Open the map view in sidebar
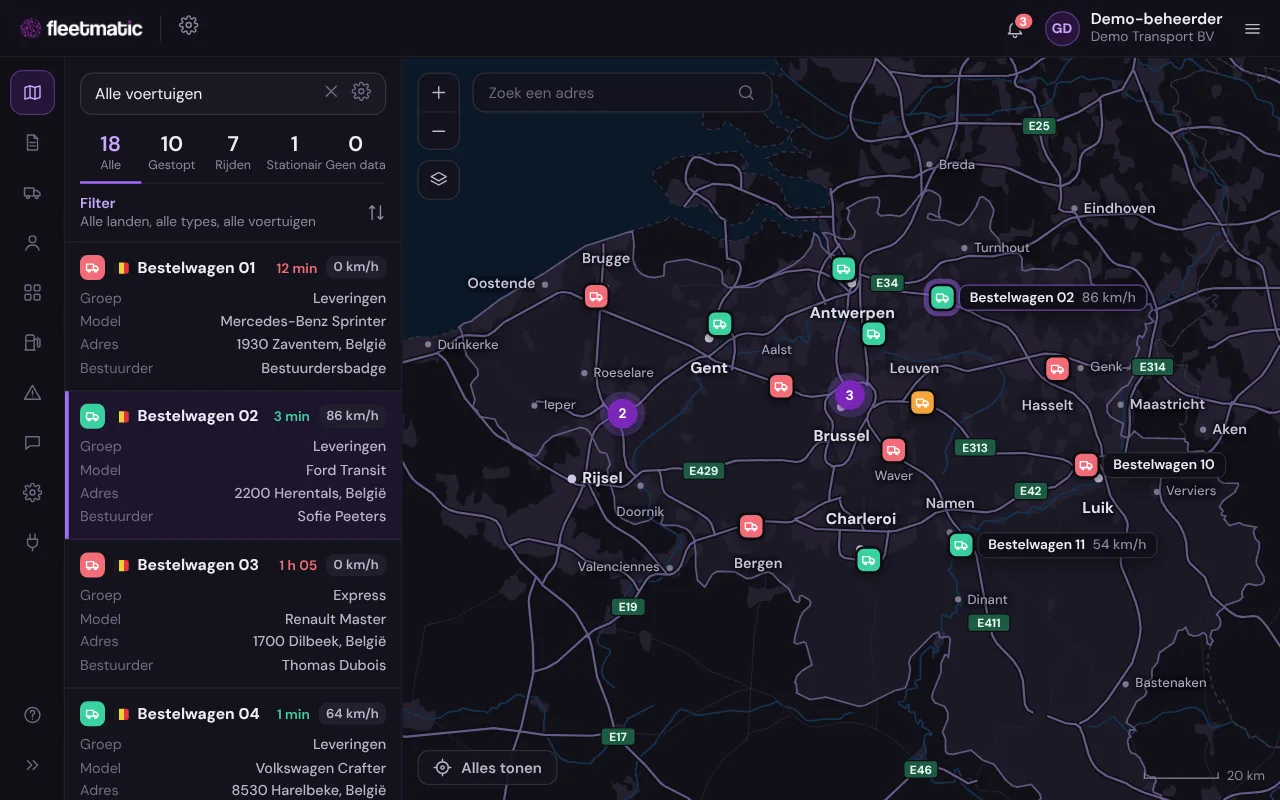Screen dimensions: 1280x800 (x=32, y=93)
